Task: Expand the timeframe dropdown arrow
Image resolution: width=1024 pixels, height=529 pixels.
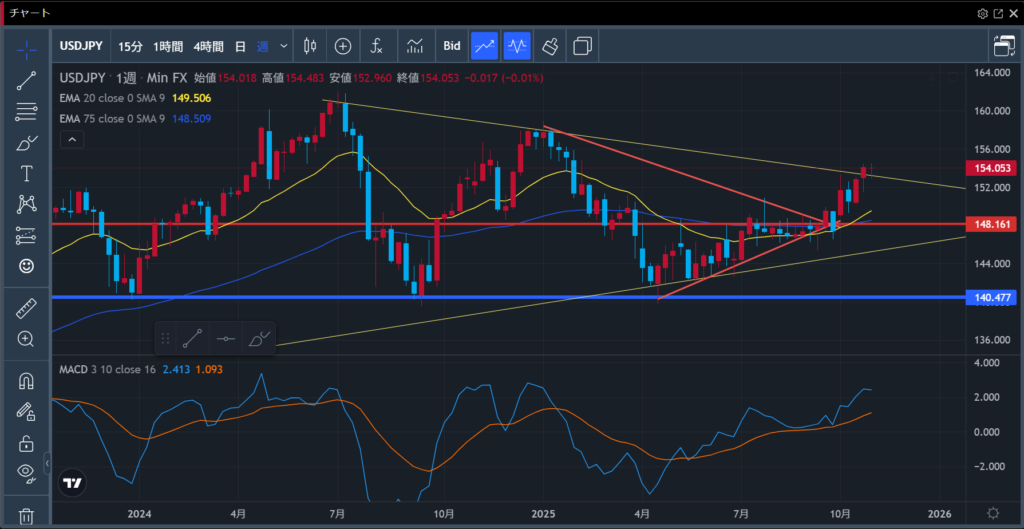Action: 285,46
